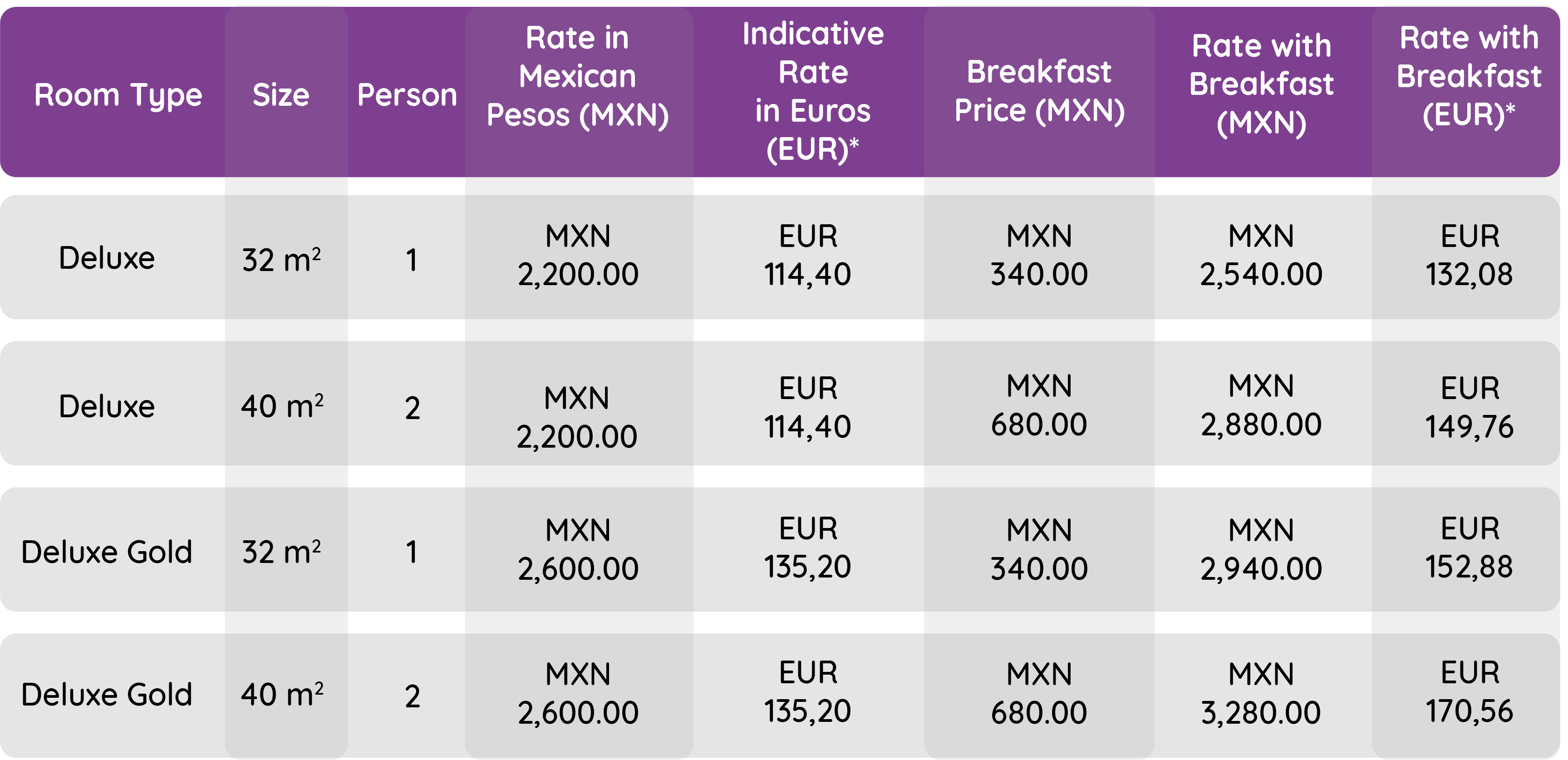Click the Indicative Rate in Euros header
This screenshot has width=1568, height=760.
(813, 91)
